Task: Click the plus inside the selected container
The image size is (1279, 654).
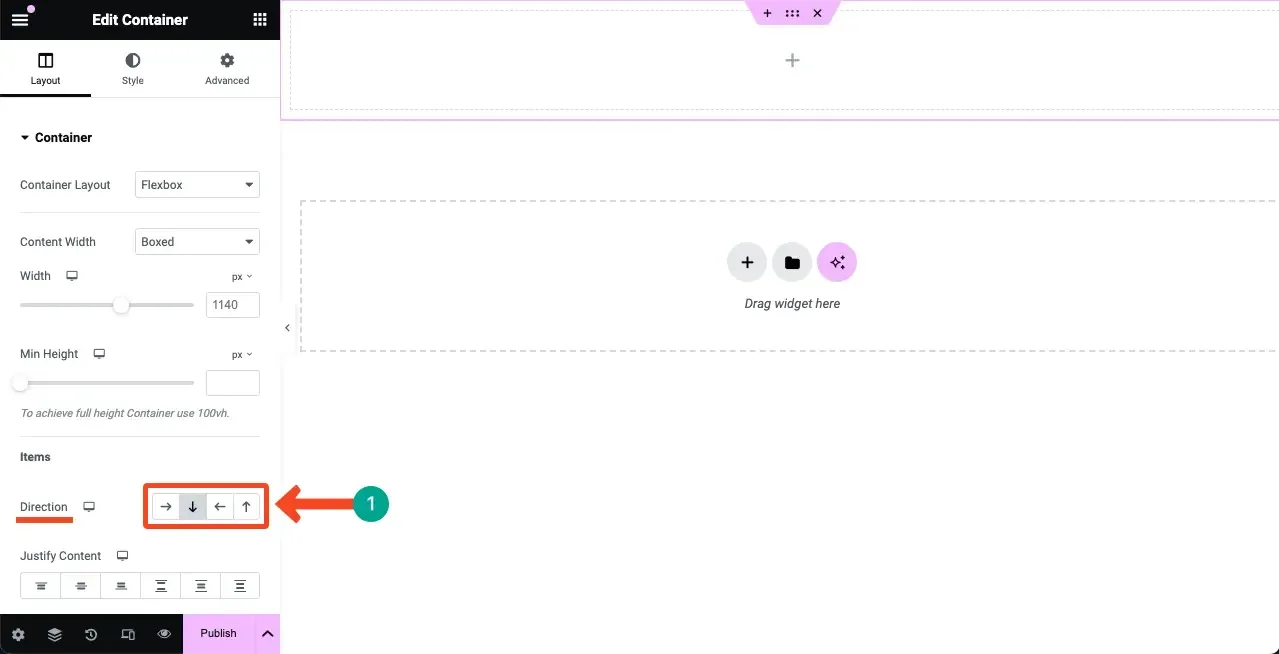Action: [792, 60]
